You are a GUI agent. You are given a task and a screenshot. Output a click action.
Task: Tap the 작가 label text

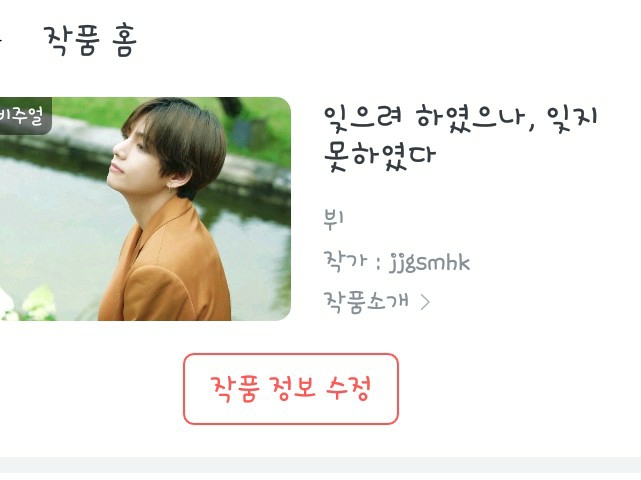pos(345,262)
